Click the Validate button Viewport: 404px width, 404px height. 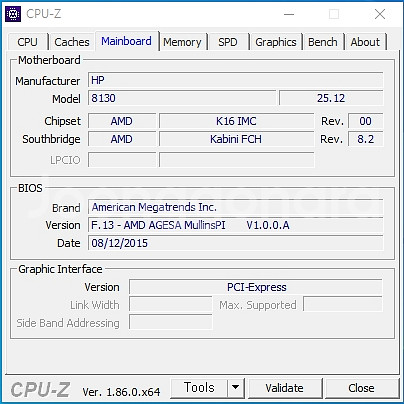[285, 388]
